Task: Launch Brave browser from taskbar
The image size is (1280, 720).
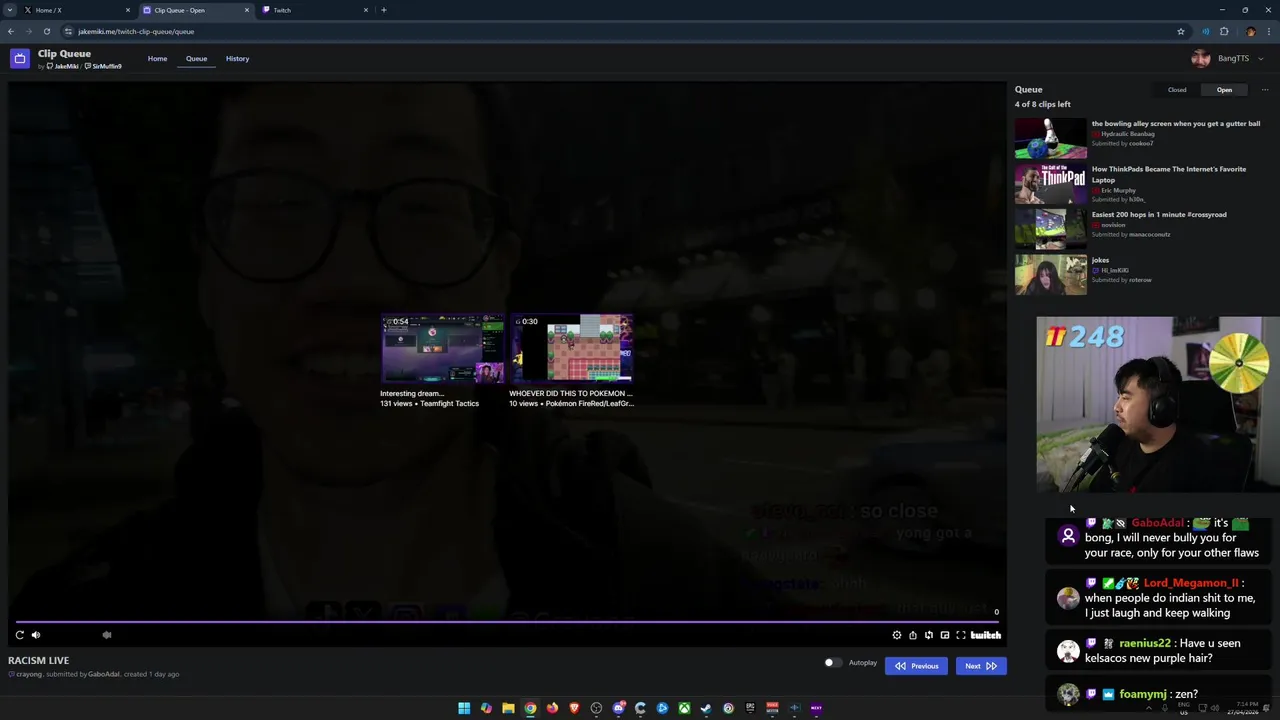Action: [574, 708]
